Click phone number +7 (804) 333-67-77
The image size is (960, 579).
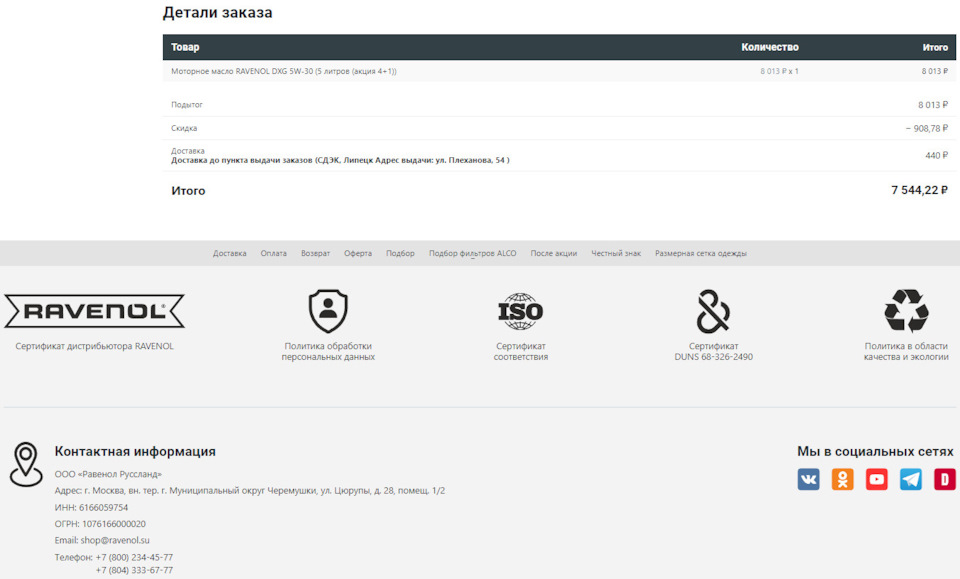tap(134, 570)
